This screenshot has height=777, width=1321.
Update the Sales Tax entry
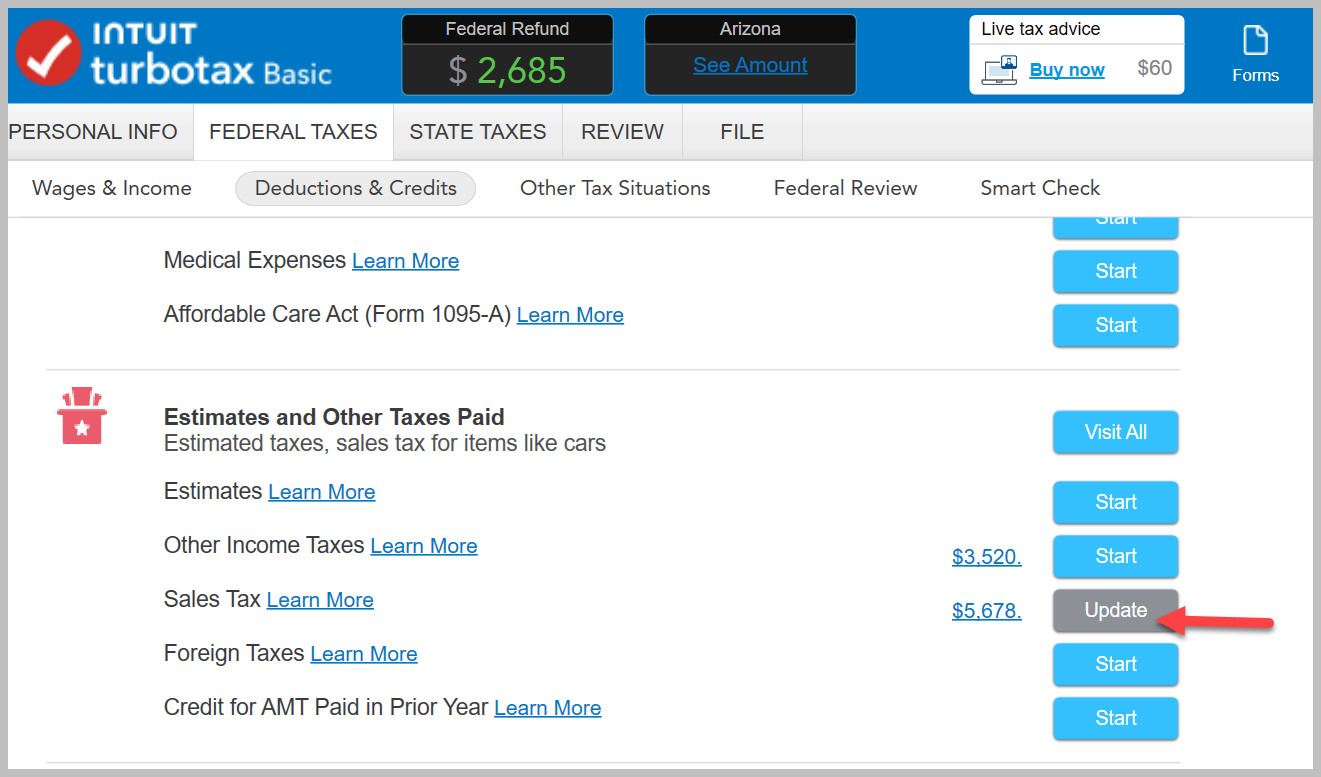click(1115, 610)
